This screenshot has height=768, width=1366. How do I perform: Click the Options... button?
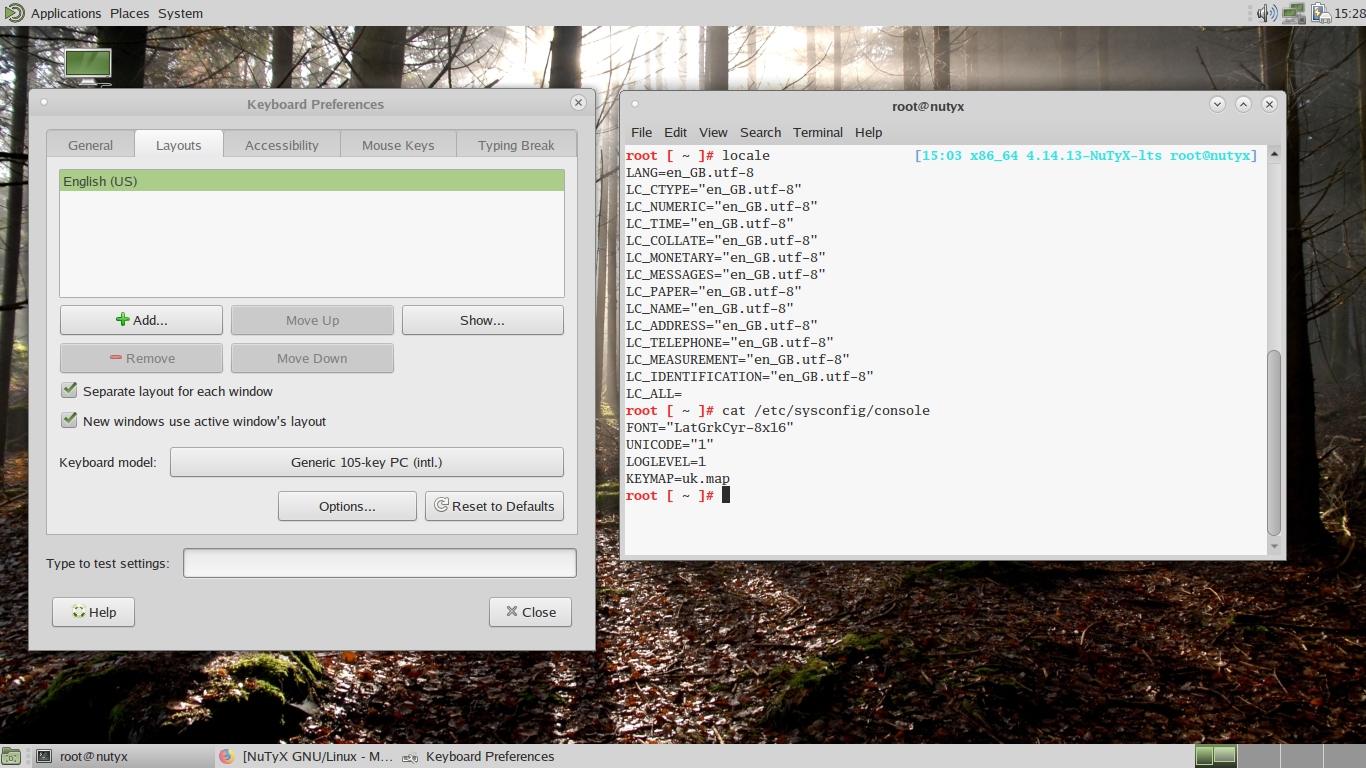(x=347, y=506)
